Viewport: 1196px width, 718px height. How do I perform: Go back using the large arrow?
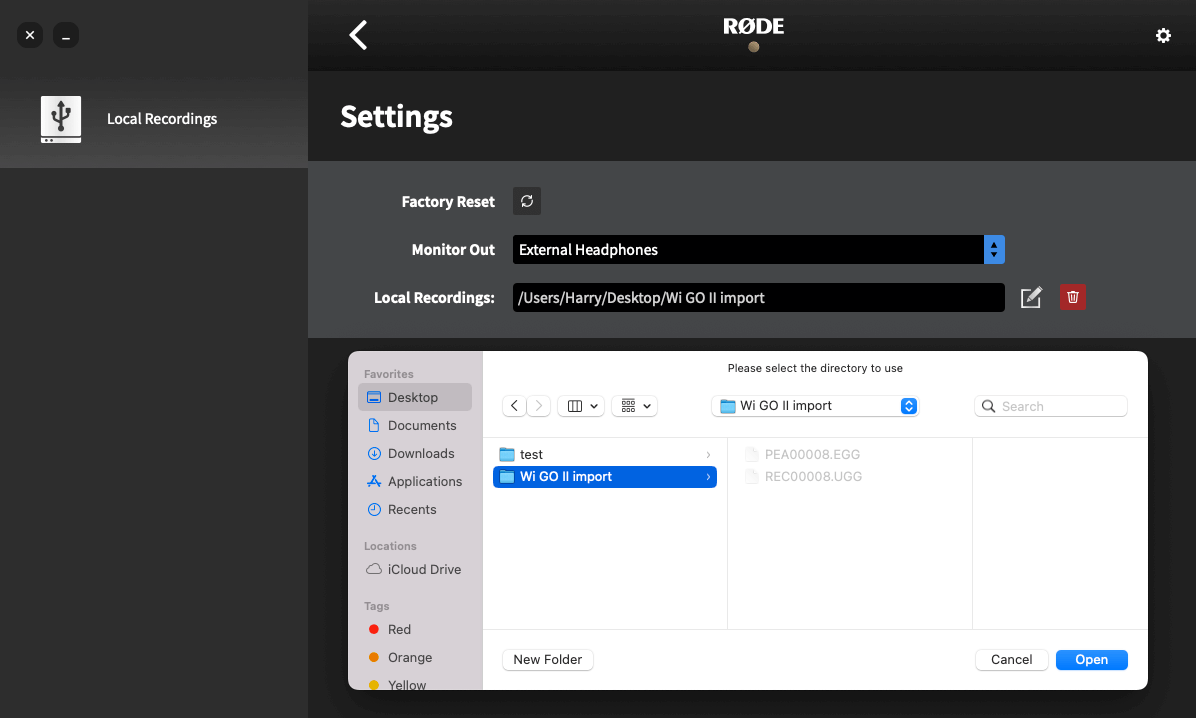358,35
